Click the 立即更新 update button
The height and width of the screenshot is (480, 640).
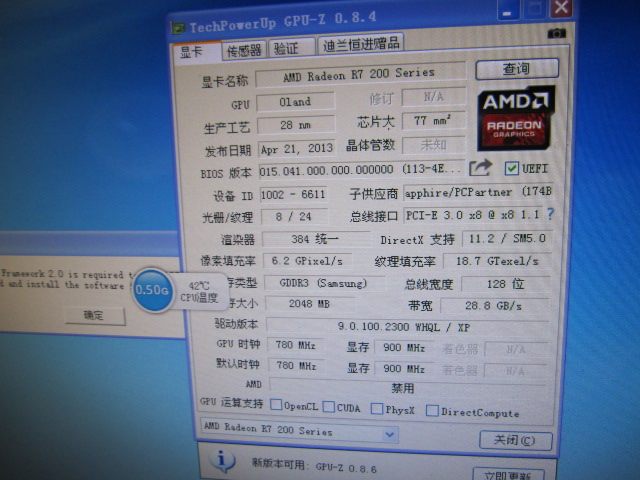(508, 475)
